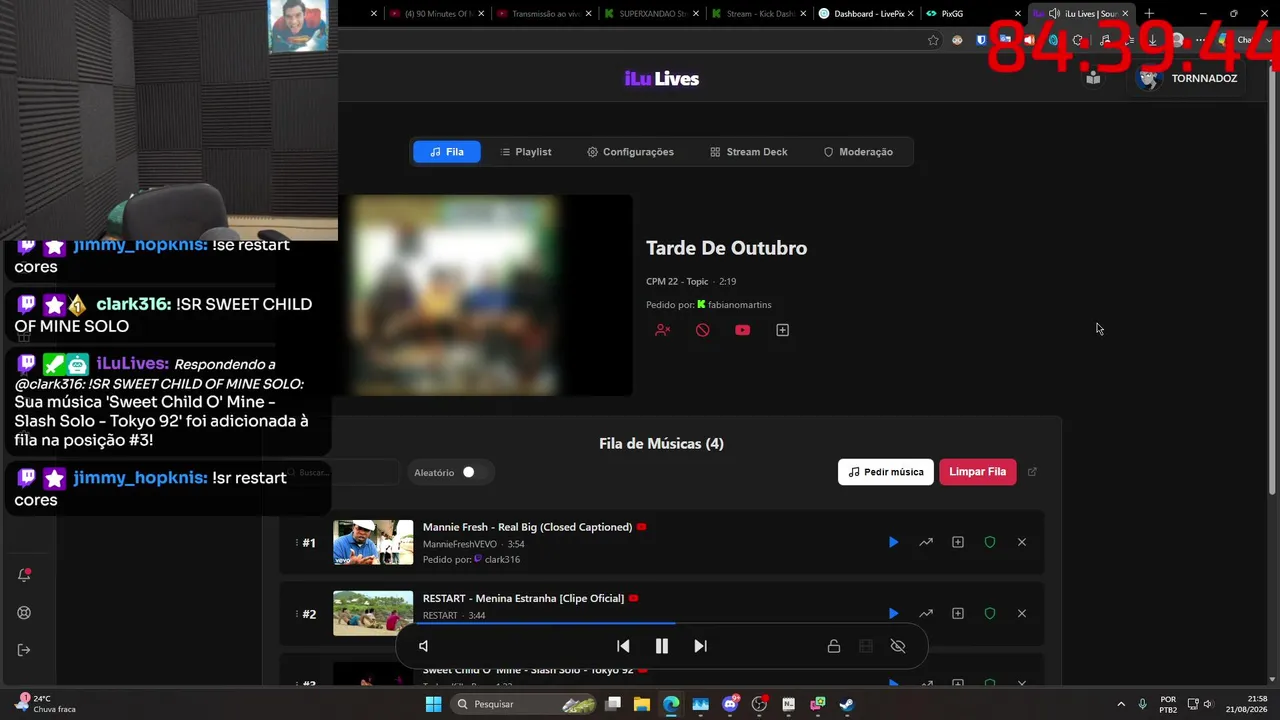Toggle the player lock icon
This screenshot has height=720, width=1280.
834,646
